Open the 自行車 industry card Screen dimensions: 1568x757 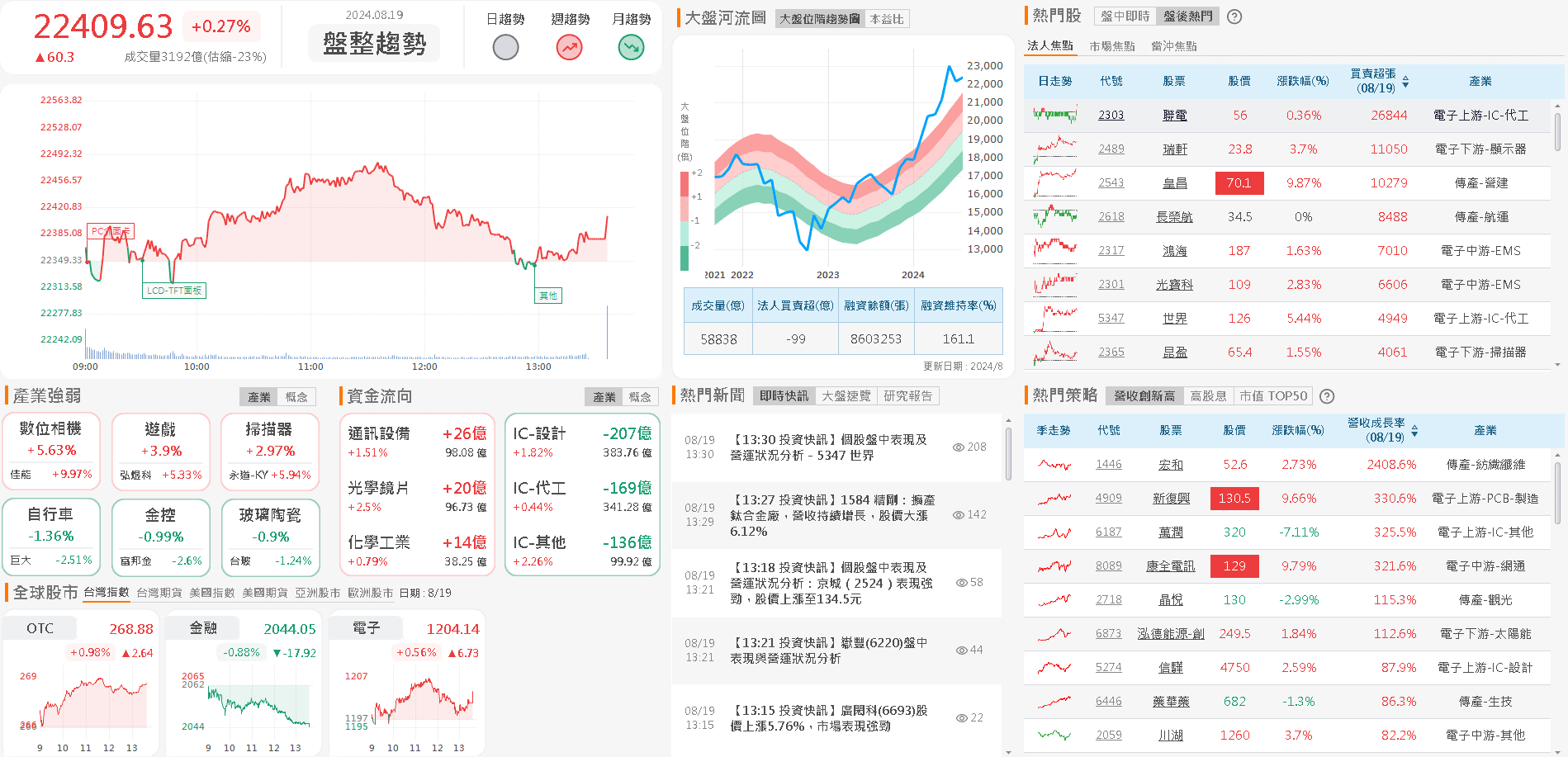(x=51, y=537)
